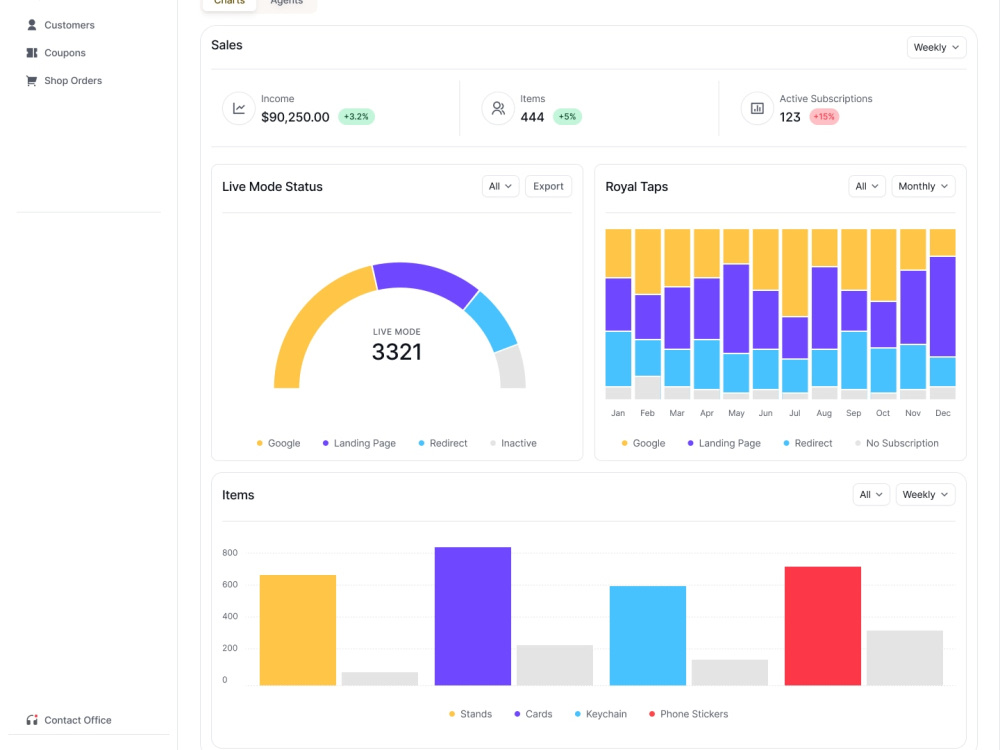Toggle Landing Page legend in Royal Taps
1000x750 pixels.
(x=724, y=443)
